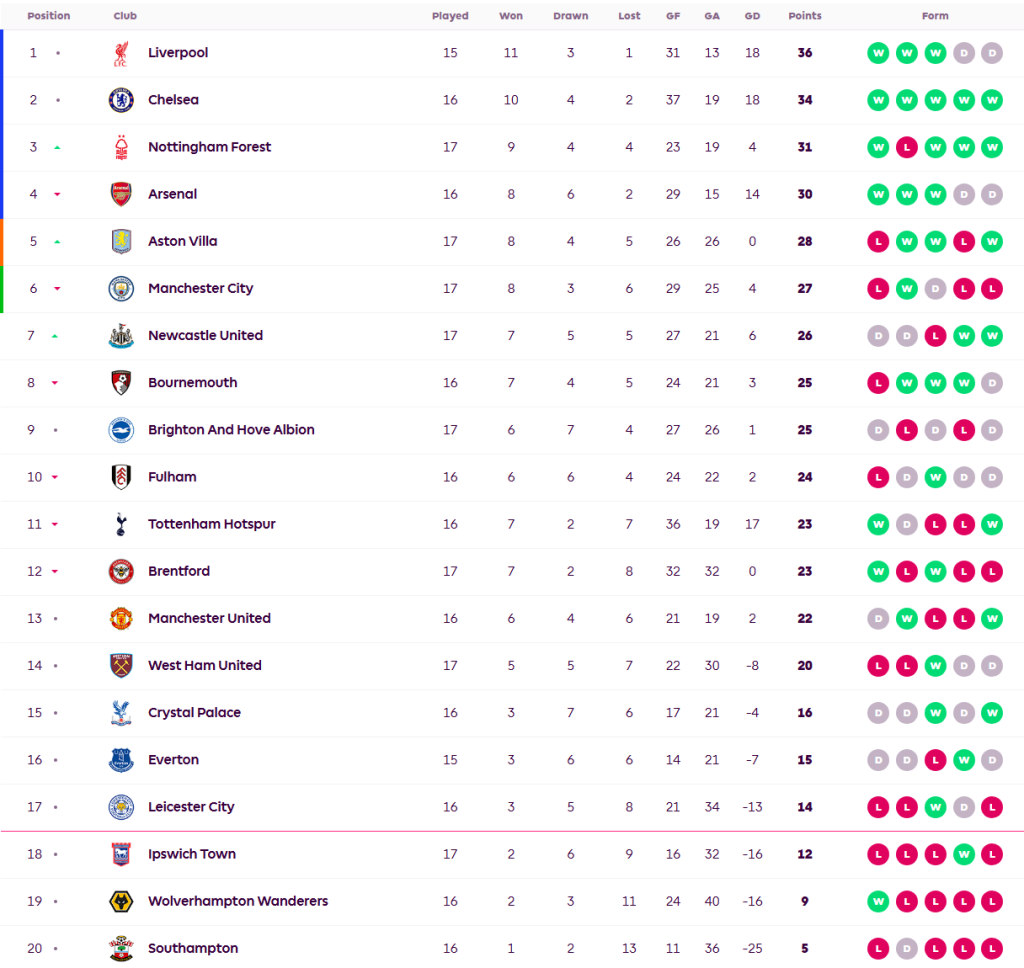Open the Brighton And Hove Albion link
The height and width of the screenshot is (968, 1024).
231,430
